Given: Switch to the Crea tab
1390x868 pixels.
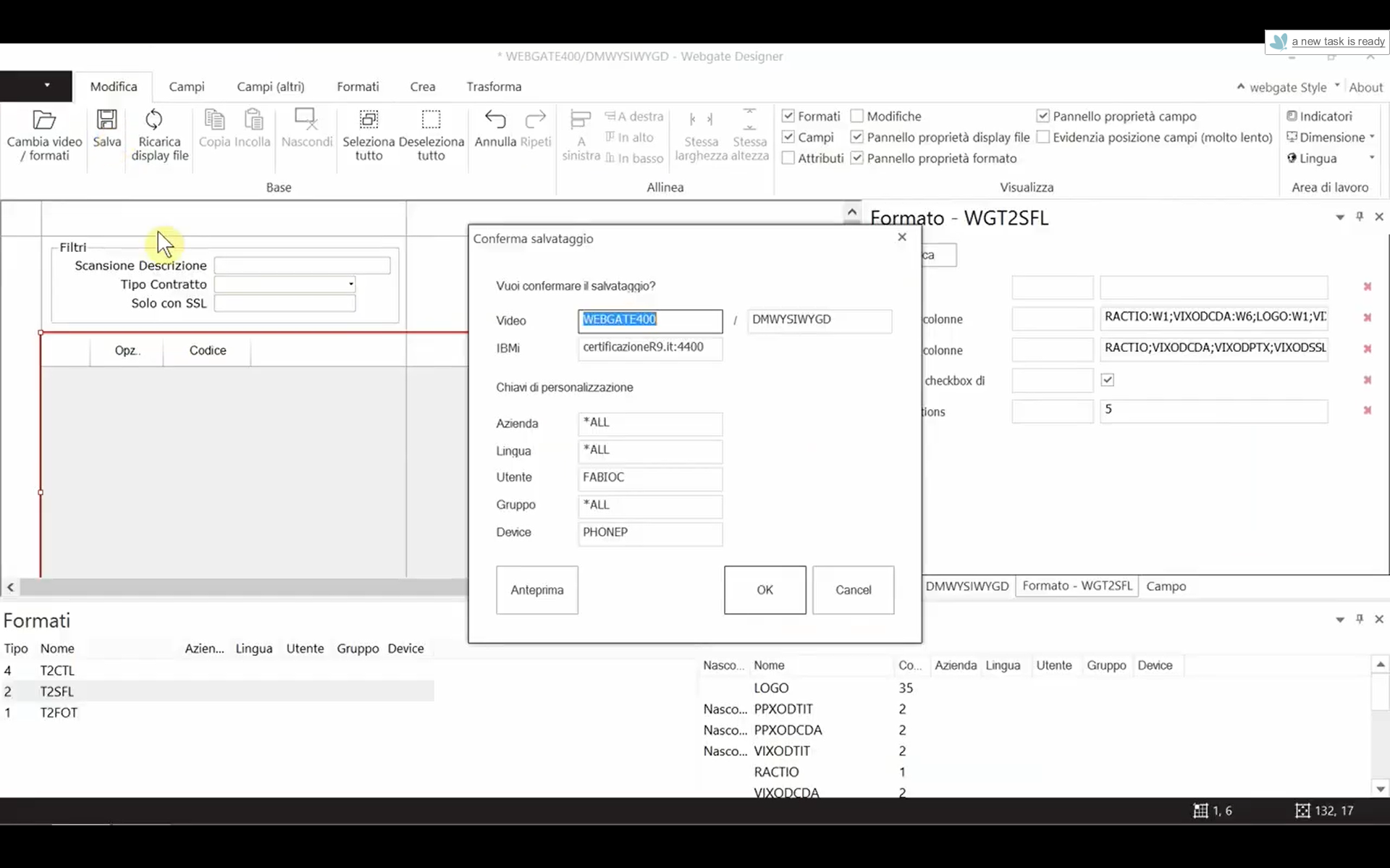Looking at the screenshot, I should pos(423,86).
